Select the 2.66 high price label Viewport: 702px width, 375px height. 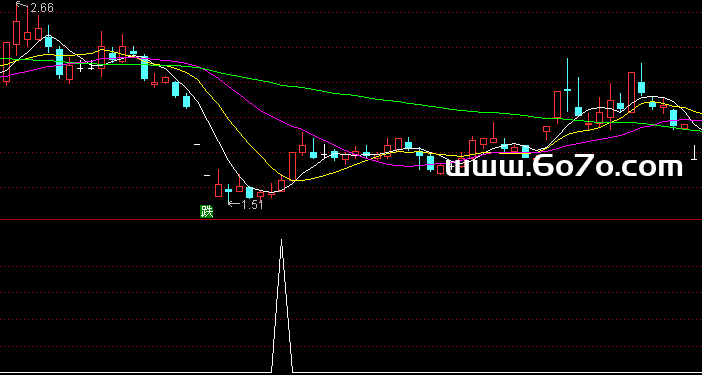point(42,8)
